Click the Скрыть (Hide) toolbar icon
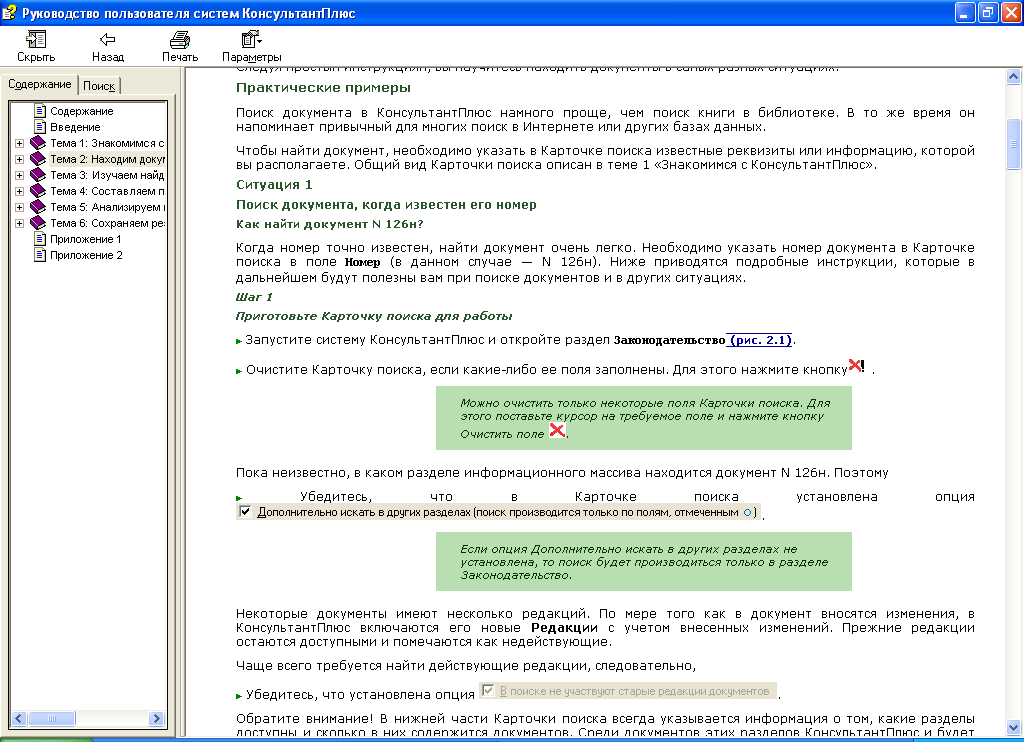The image size is (1024, 742). pyautogui.click(x=36, y=39)
